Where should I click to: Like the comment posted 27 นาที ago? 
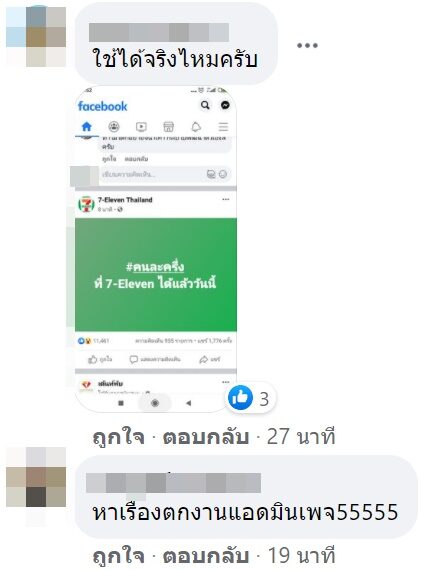[x=119, y=437]
